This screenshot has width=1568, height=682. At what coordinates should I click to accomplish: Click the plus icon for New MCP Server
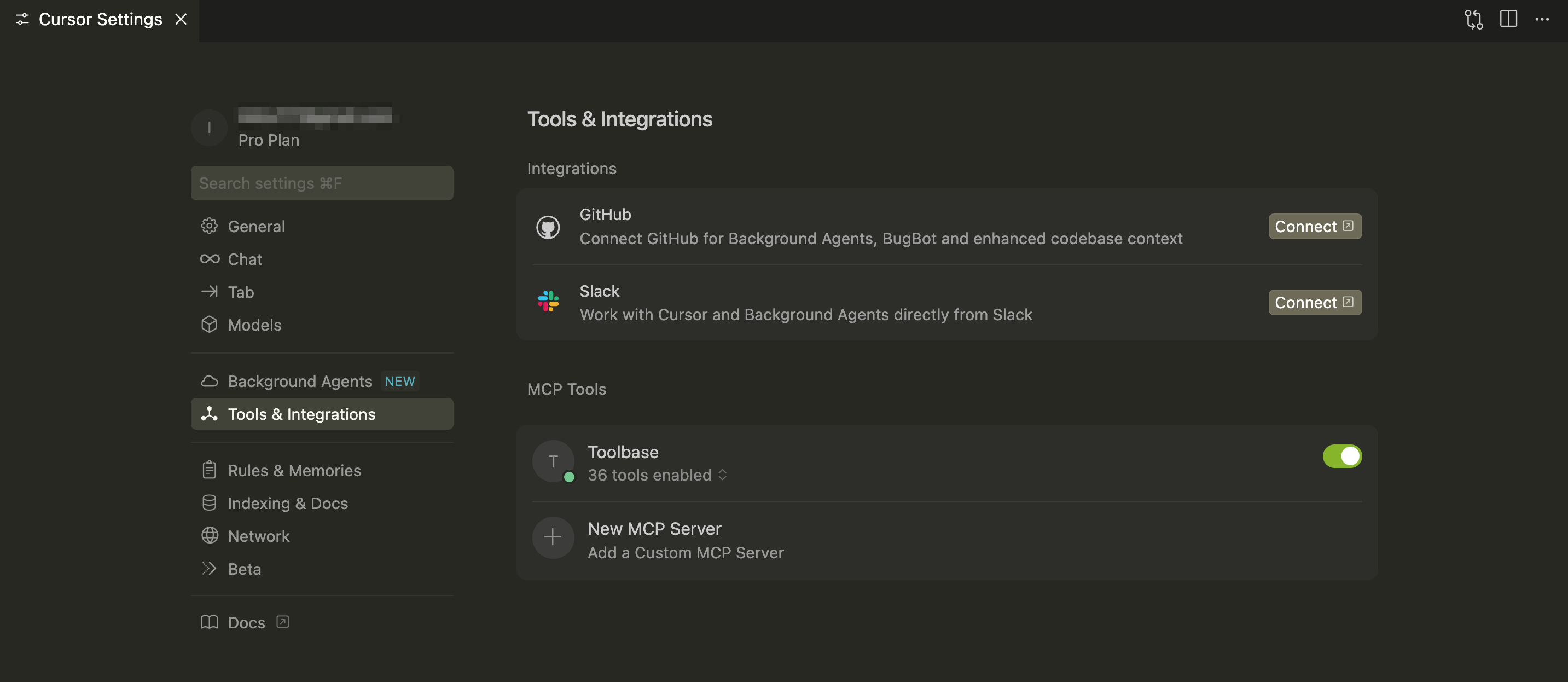(552, 537)
